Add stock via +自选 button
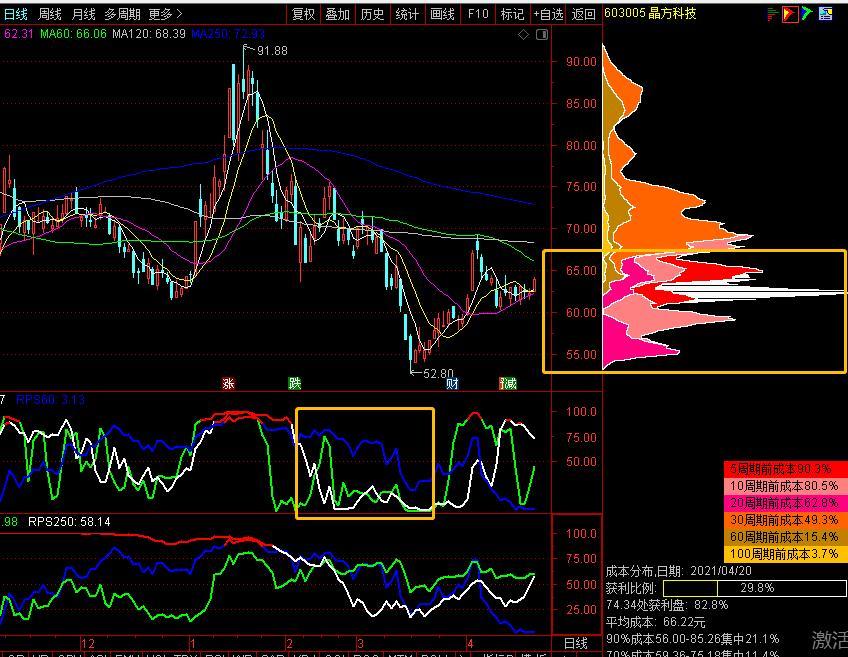 click(x=548, y=14)
